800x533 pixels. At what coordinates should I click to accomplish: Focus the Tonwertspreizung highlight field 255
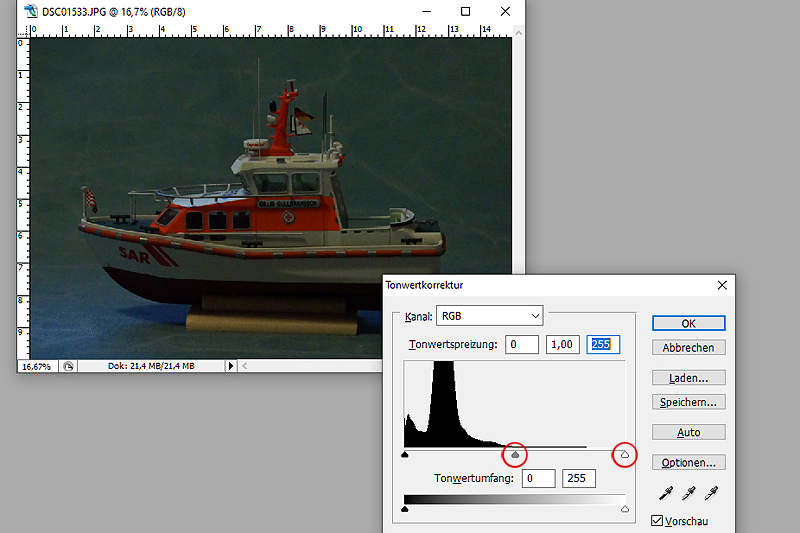[x=603, y=344]
